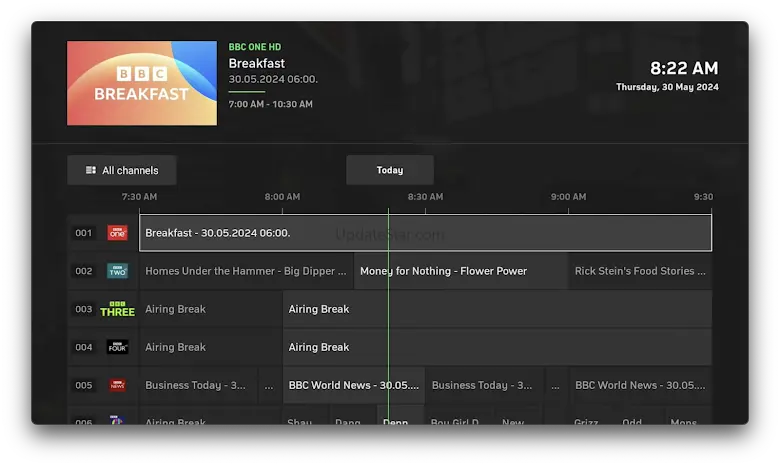Click the BBC Breakfast preview thumbnail
The width and height of the screenshot is (780, 466).
coord(142,83)
